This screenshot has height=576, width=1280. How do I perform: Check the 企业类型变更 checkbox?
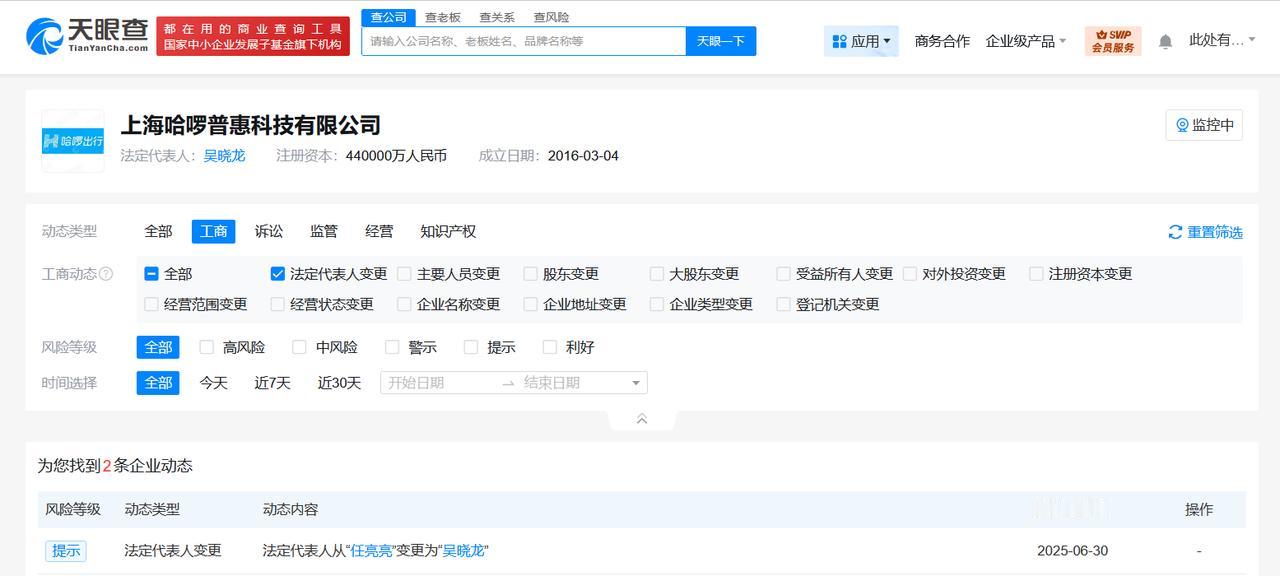pos(657,304)
